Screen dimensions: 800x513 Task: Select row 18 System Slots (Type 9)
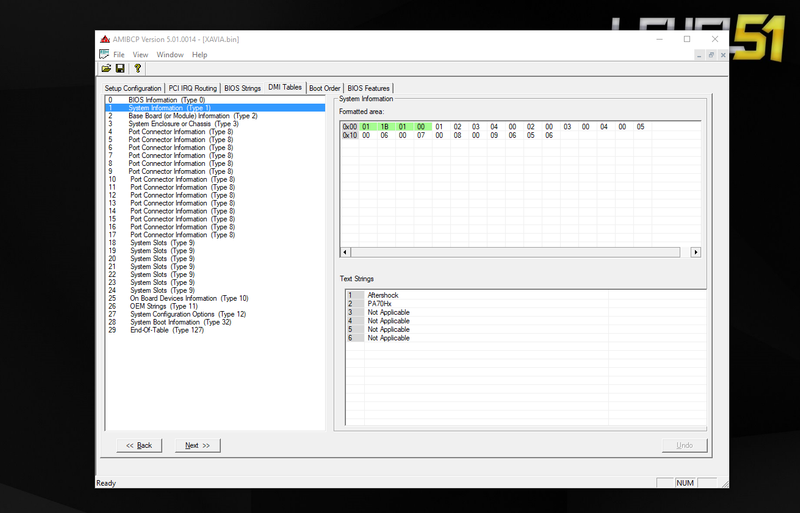(215, 243)
